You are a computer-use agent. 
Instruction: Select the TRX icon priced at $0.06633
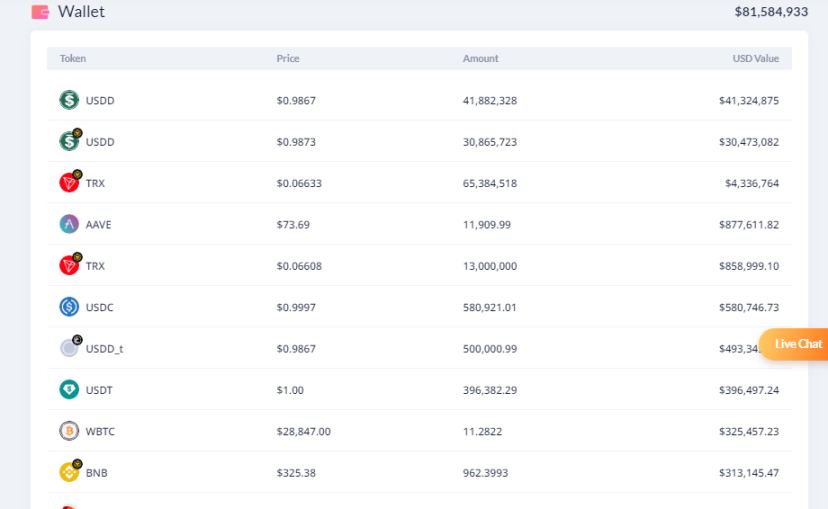tap(69, 183)
